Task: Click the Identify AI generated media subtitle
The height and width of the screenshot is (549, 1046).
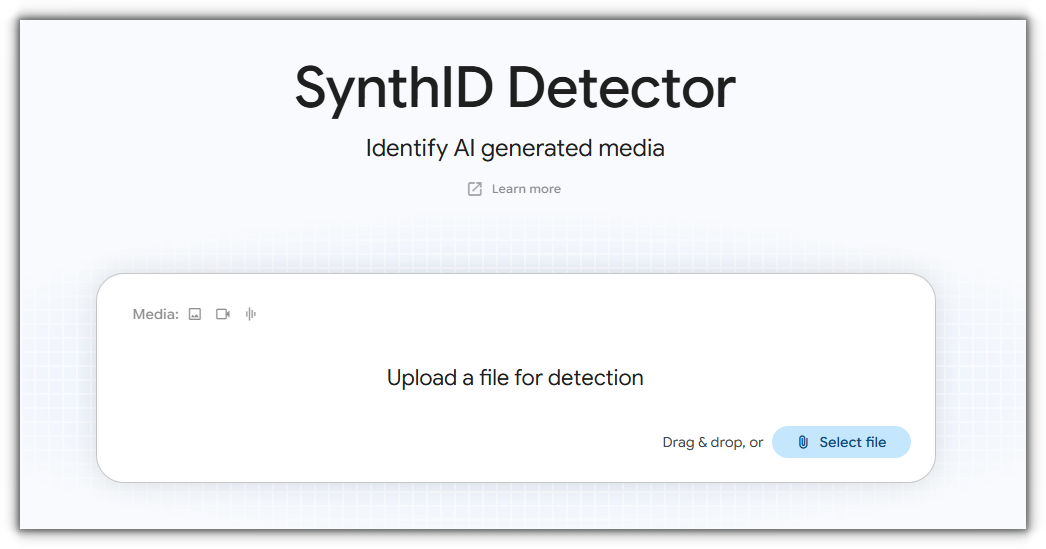Action: pos(515,148)
